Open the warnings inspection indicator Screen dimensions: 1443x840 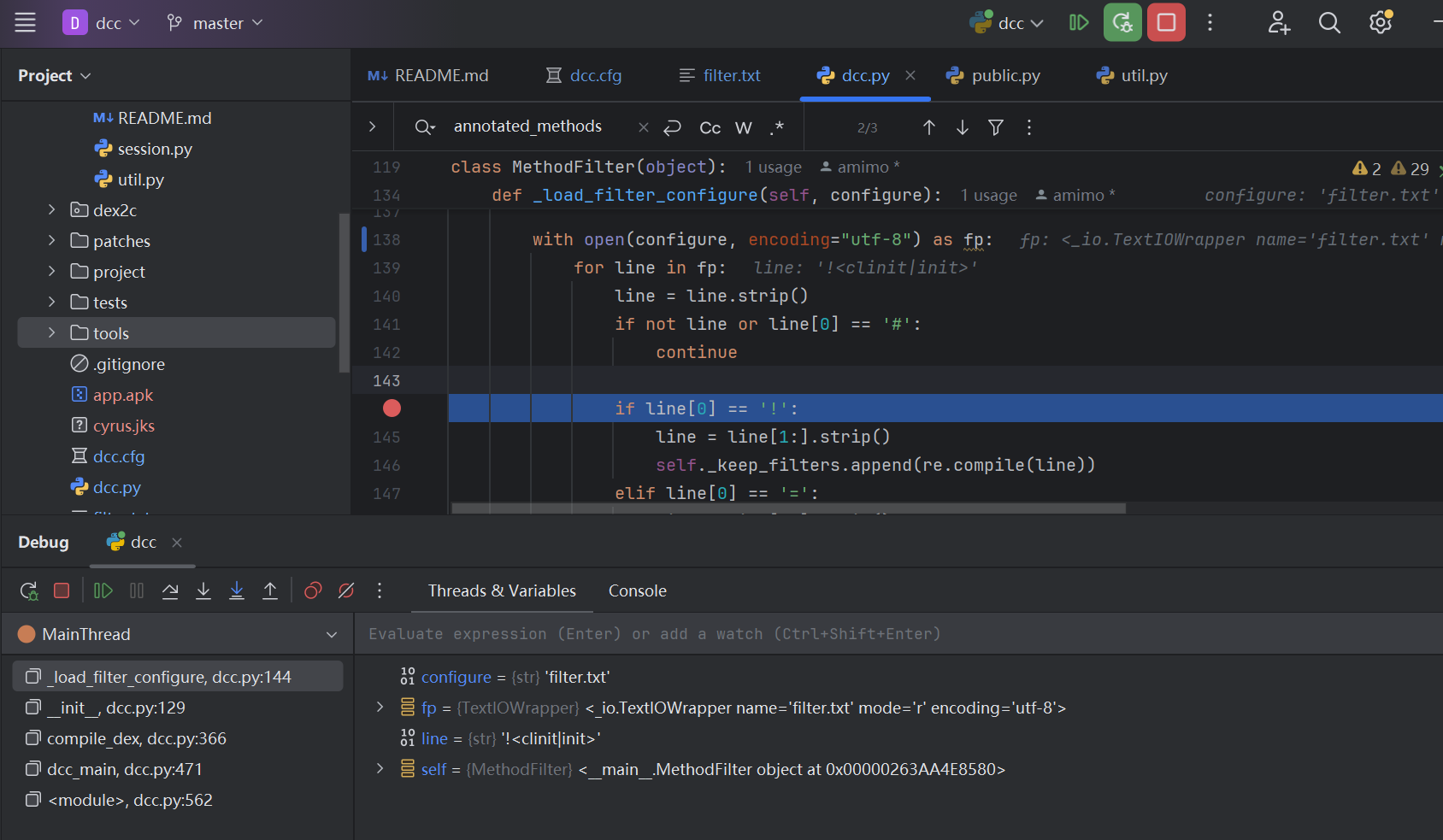pos(1391,169)
